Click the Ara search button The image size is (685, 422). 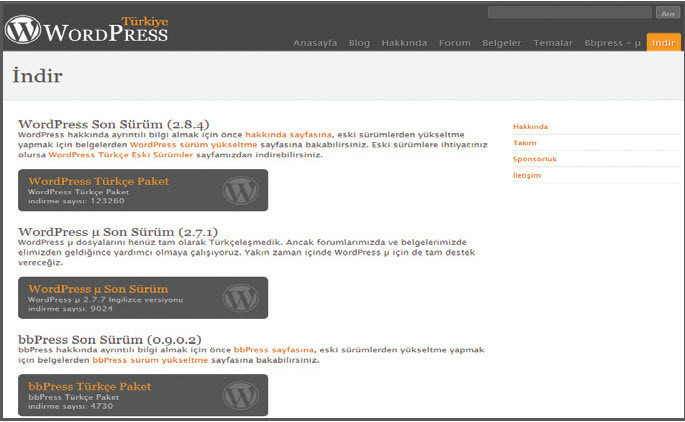point(668,13)
